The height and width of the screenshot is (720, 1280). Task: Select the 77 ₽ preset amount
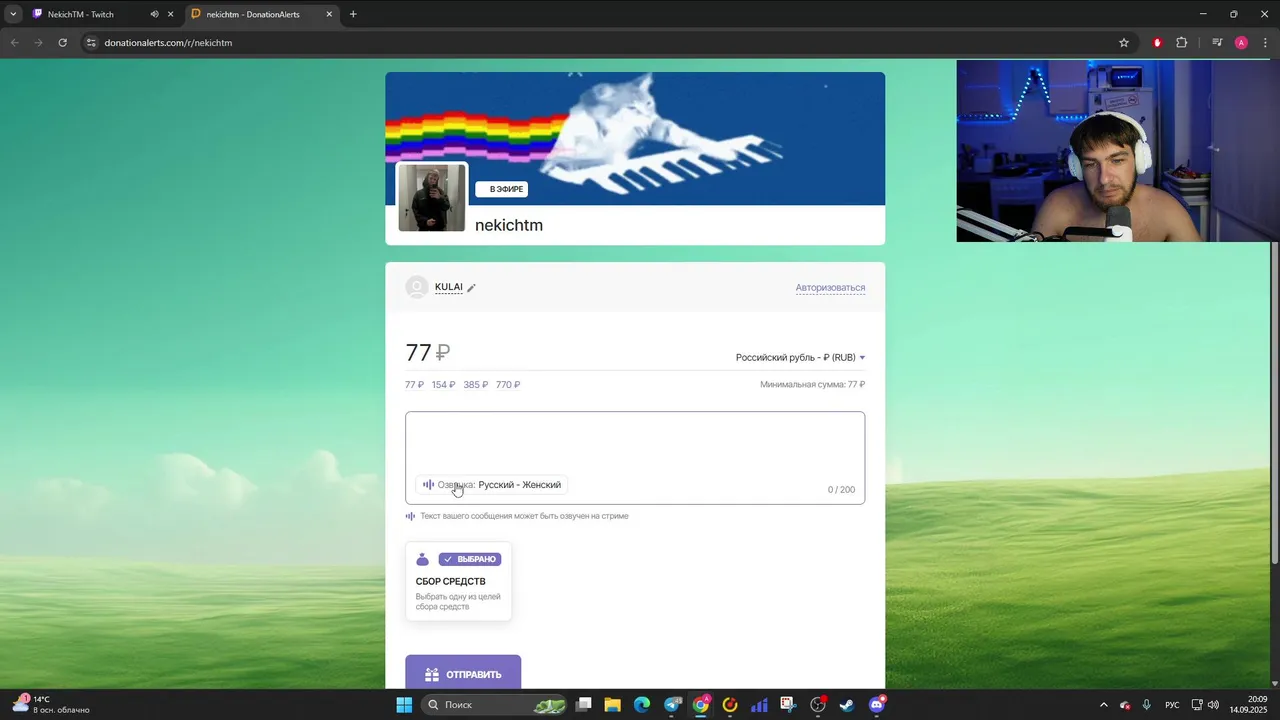coord(414,385)
